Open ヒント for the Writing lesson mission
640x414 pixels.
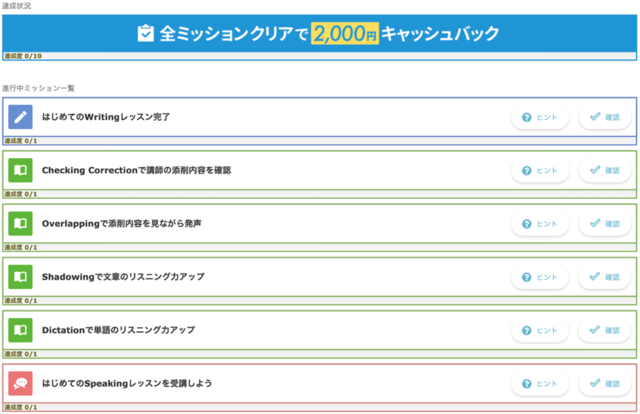click(540, 117)
